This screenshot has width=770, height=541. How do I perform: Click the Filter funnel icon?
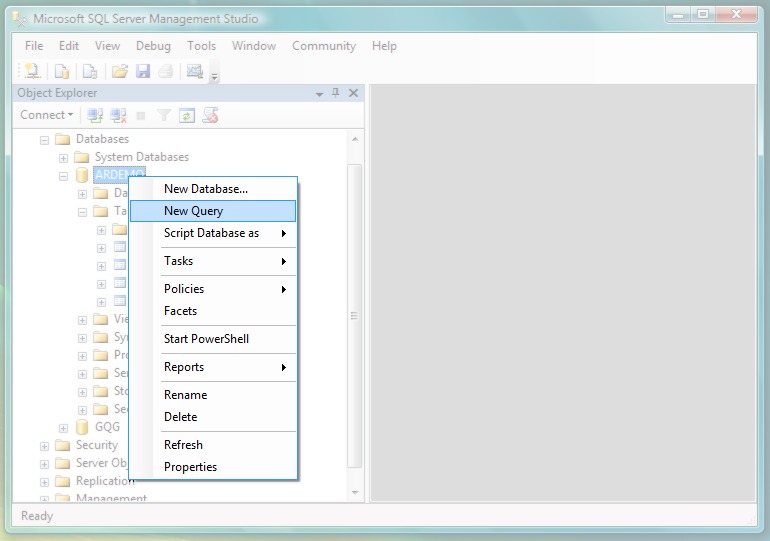[164, 116]
